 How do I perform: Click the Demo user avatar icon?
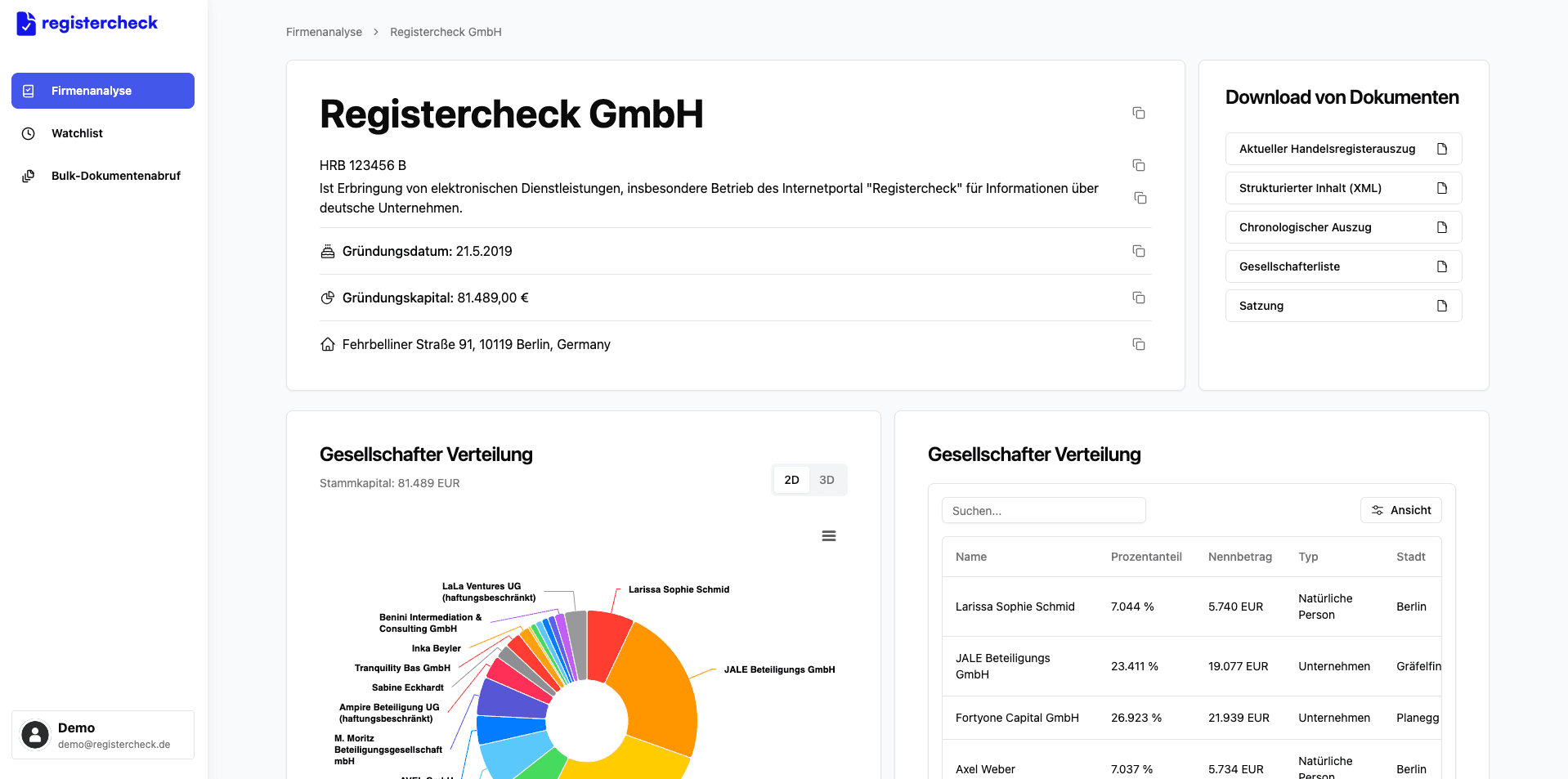[x=35, y=735]
